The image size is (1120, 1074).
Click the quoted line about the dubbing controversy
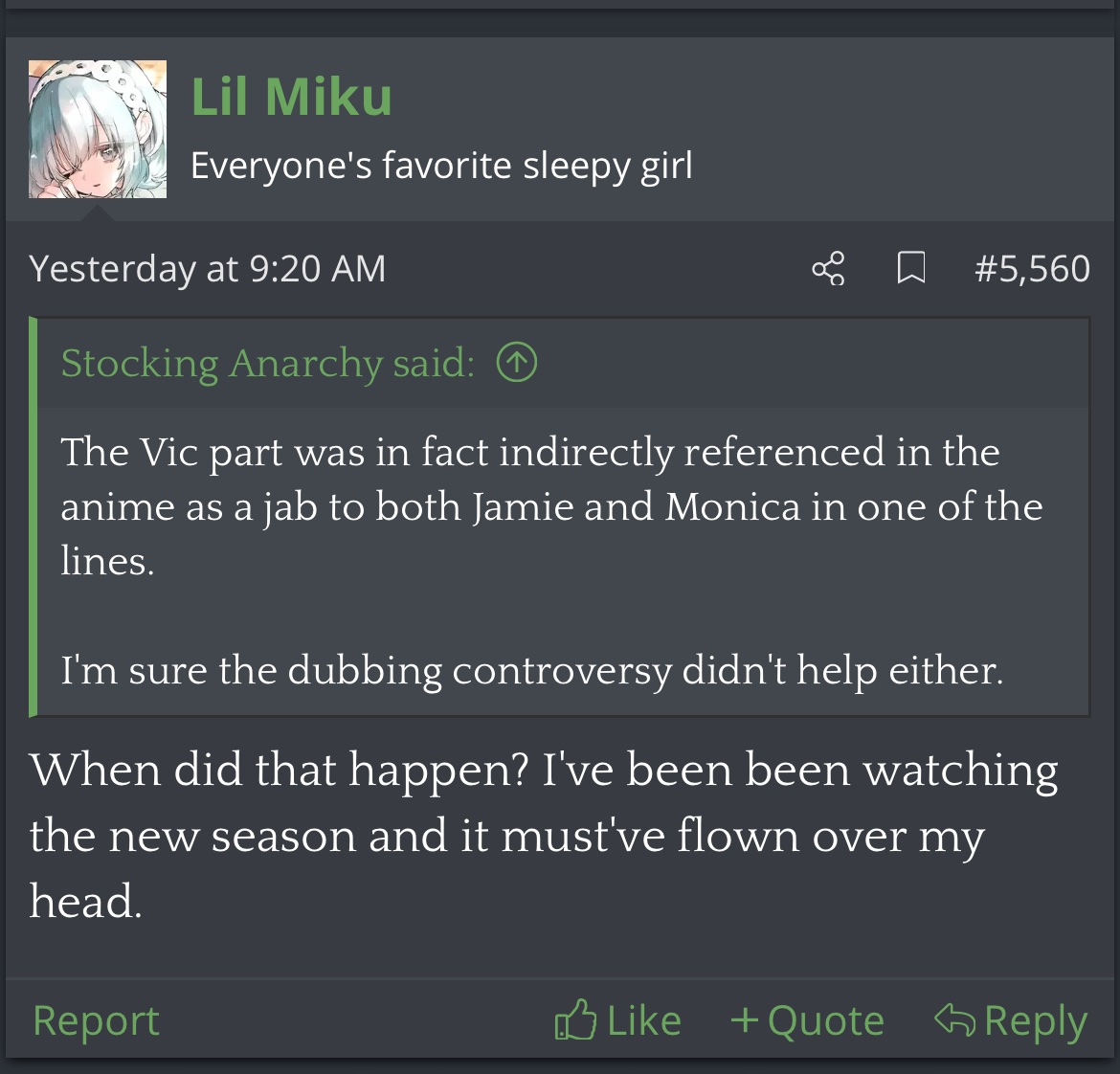[x=532, y=670]
